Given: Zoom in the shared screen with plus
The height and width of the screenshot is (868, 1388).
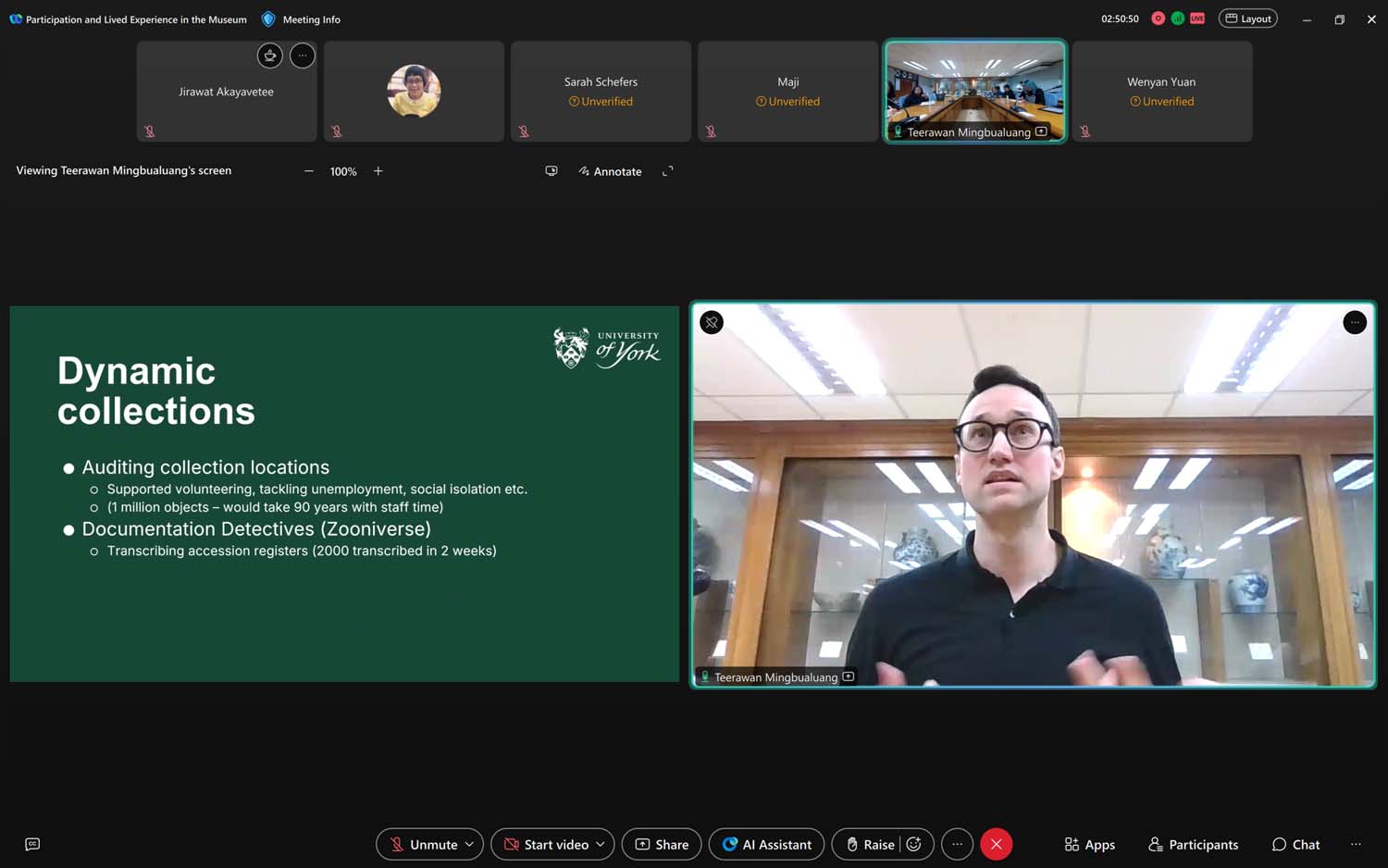Looking at the screenshot, I should click(x=378, y=171).
